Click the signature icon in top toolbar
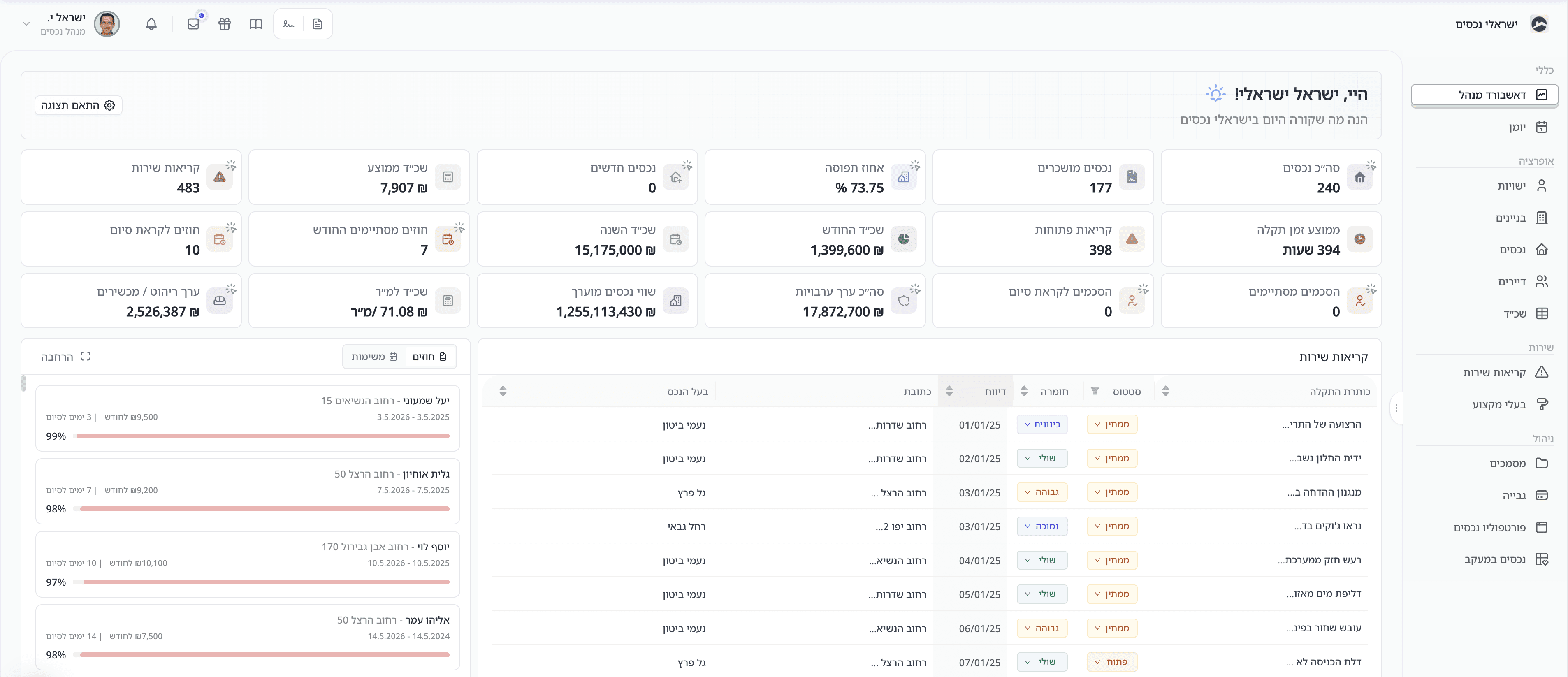1568x677 pixels. pyautogui.click(x=288, y=24)
